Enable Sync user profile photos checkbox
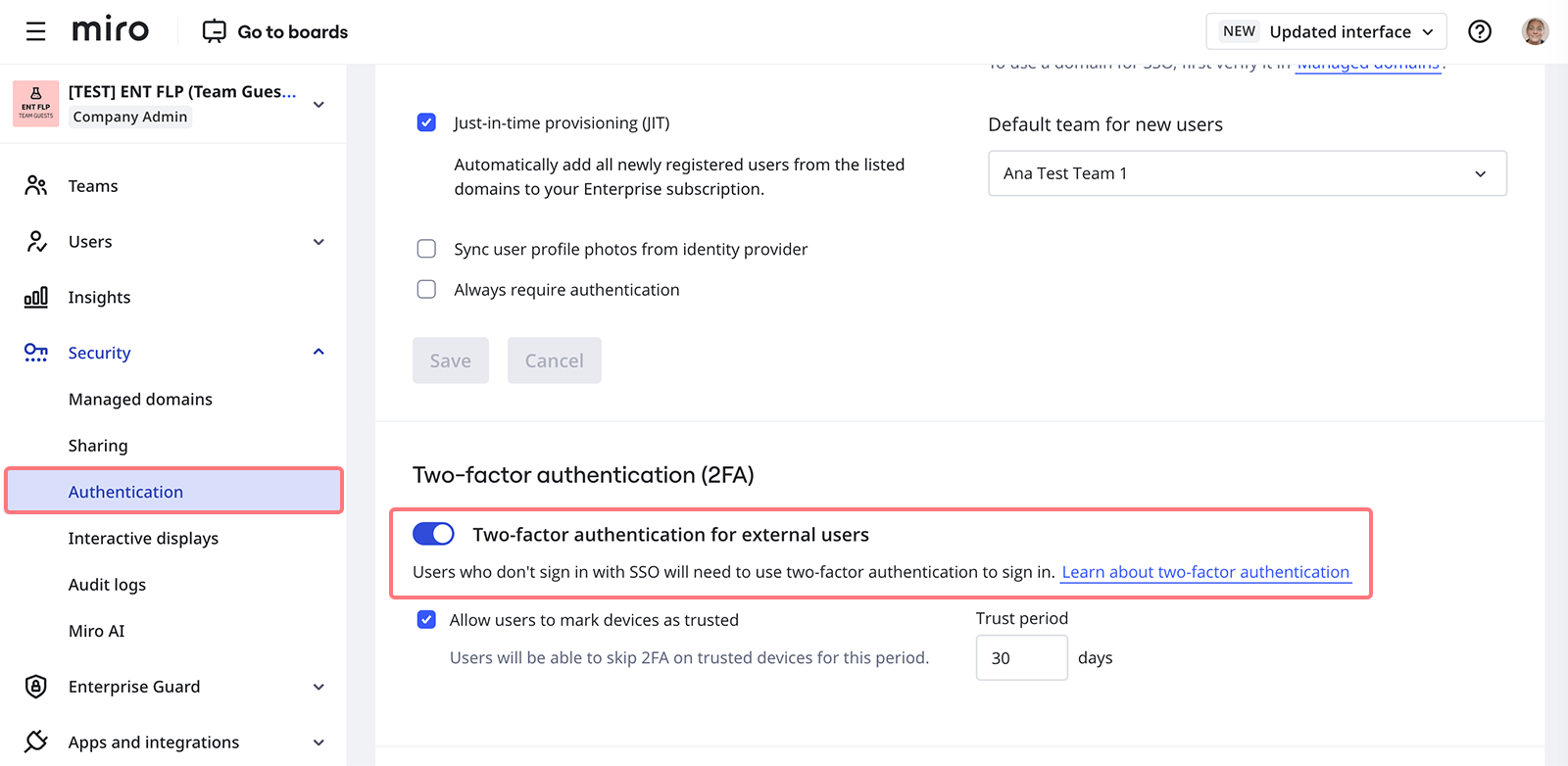1568x766 pixels. 426,249
